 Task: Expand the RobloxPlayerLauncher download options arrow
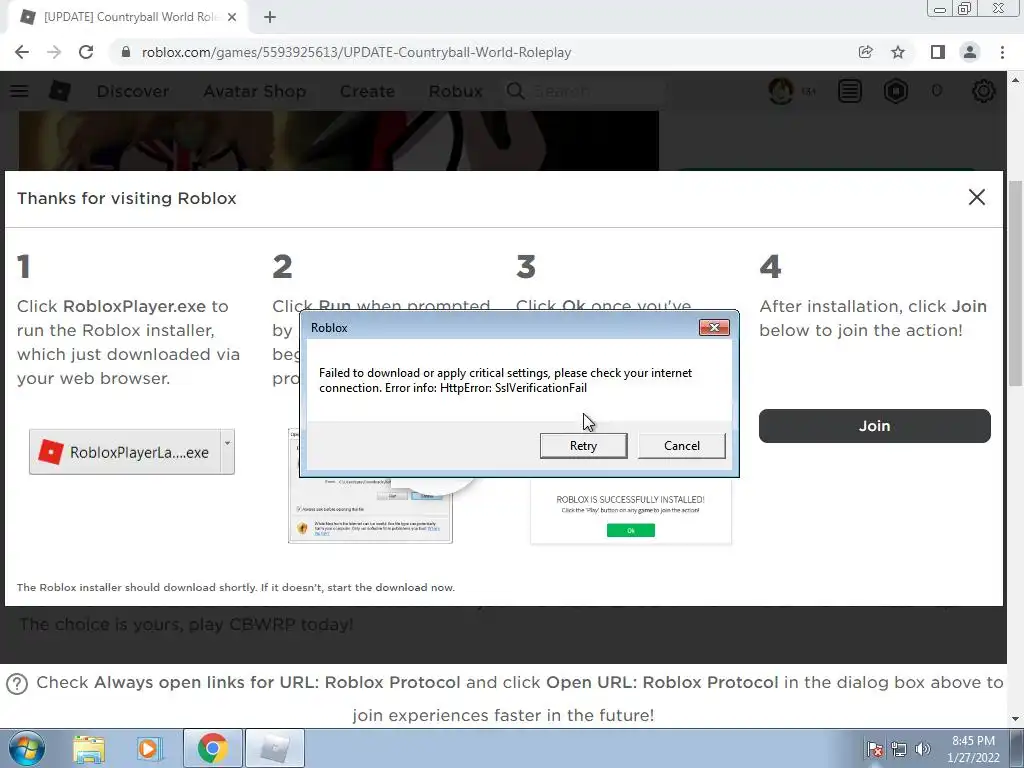click(227, 452)
